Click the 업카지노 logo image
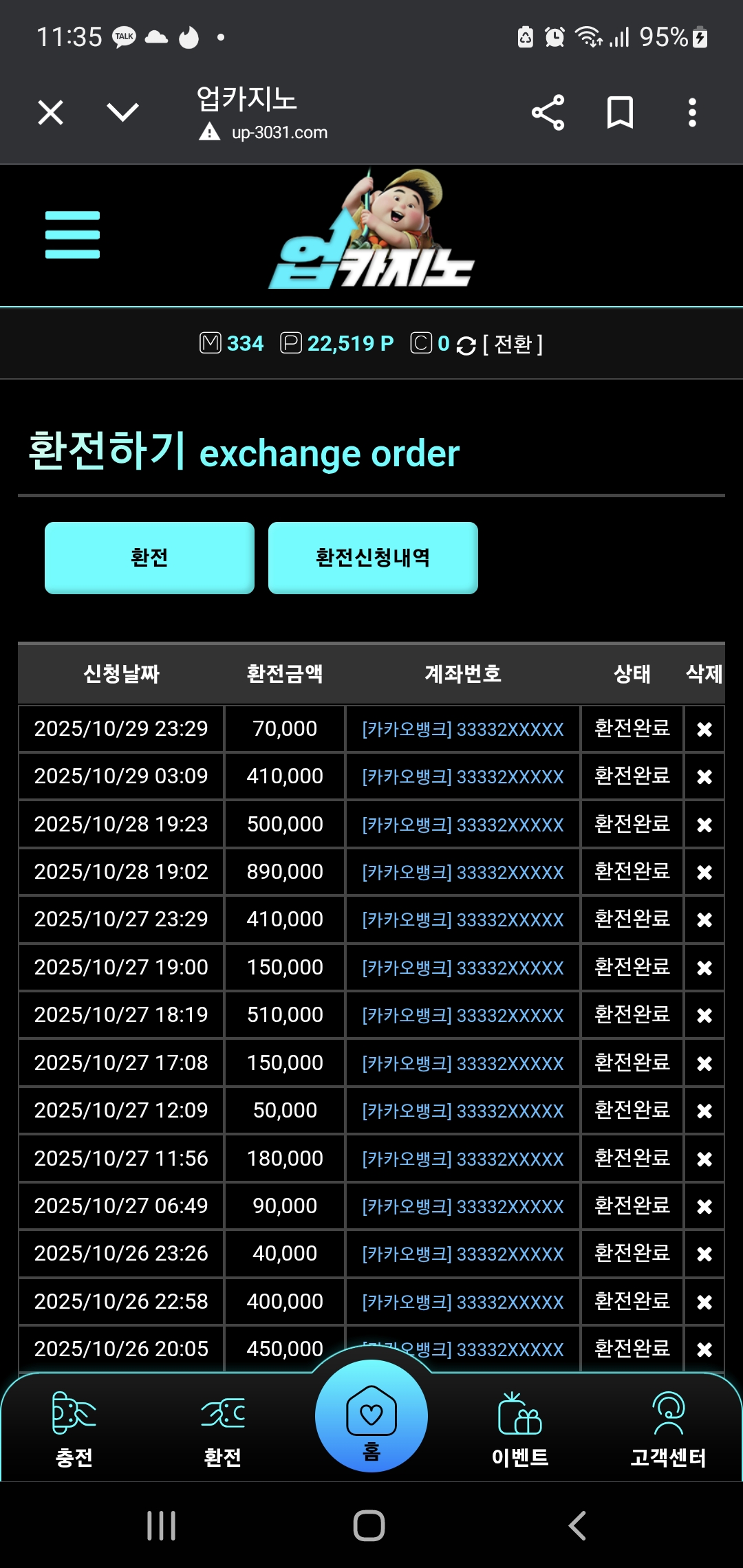The width and height of the screenshot is (743, 1568). 371,235
